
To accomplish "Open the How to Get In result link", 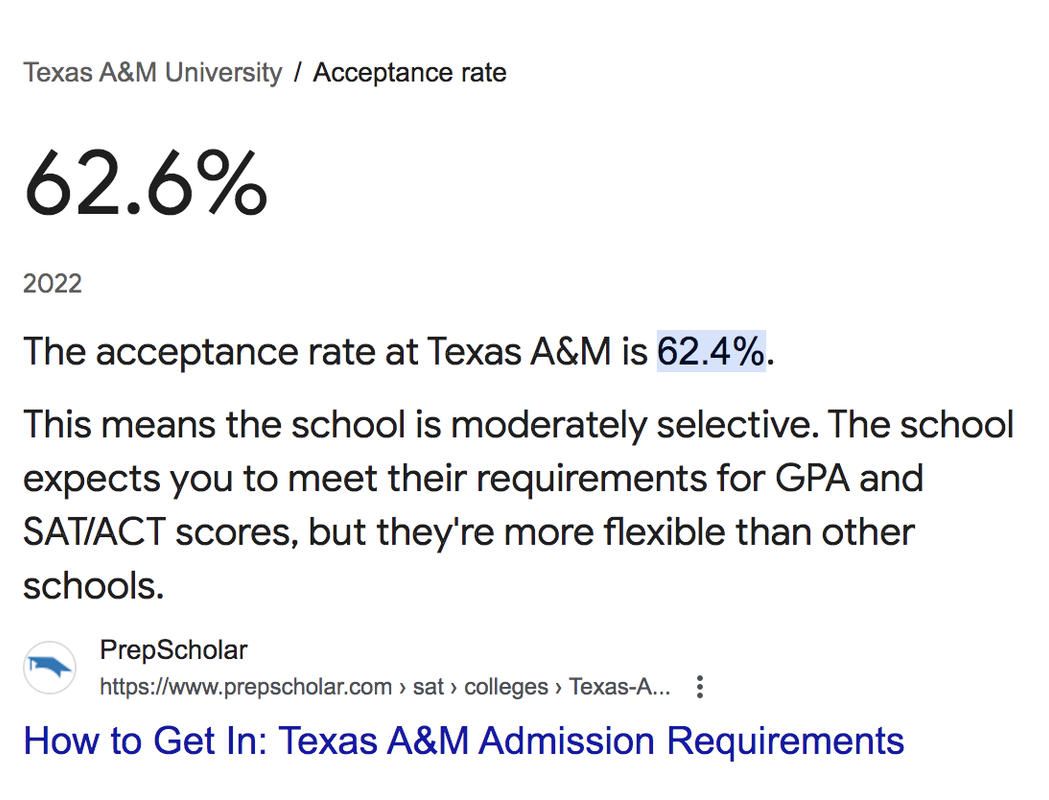I will point(463,741).
